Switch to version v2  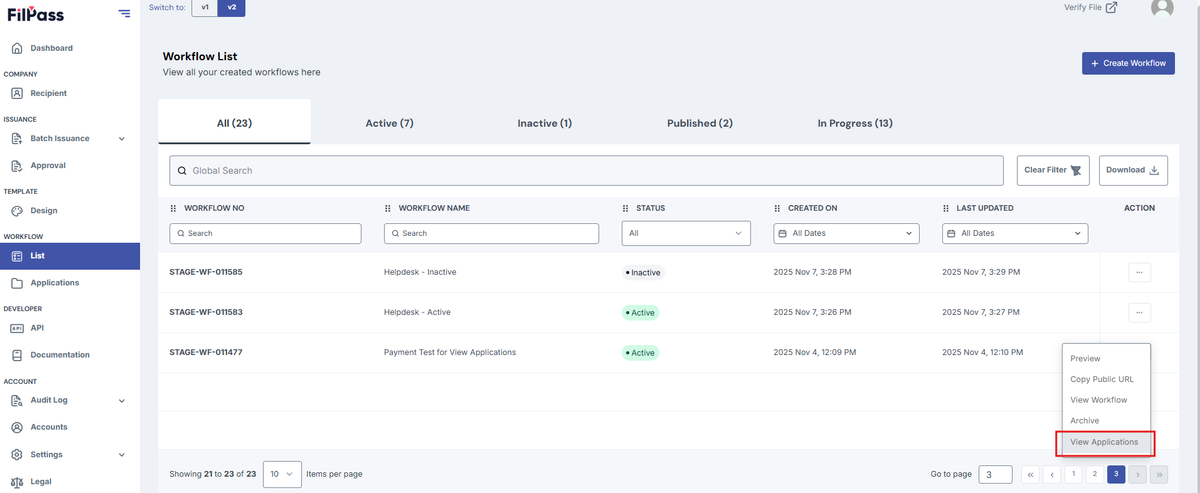tap(232, 7)
